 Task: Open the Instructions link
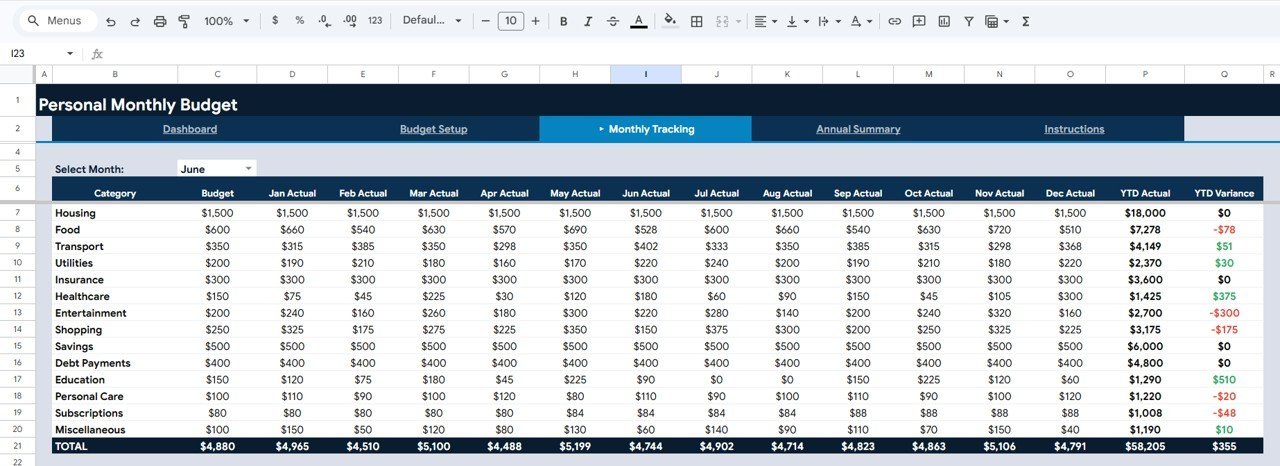coord(1074,129)
